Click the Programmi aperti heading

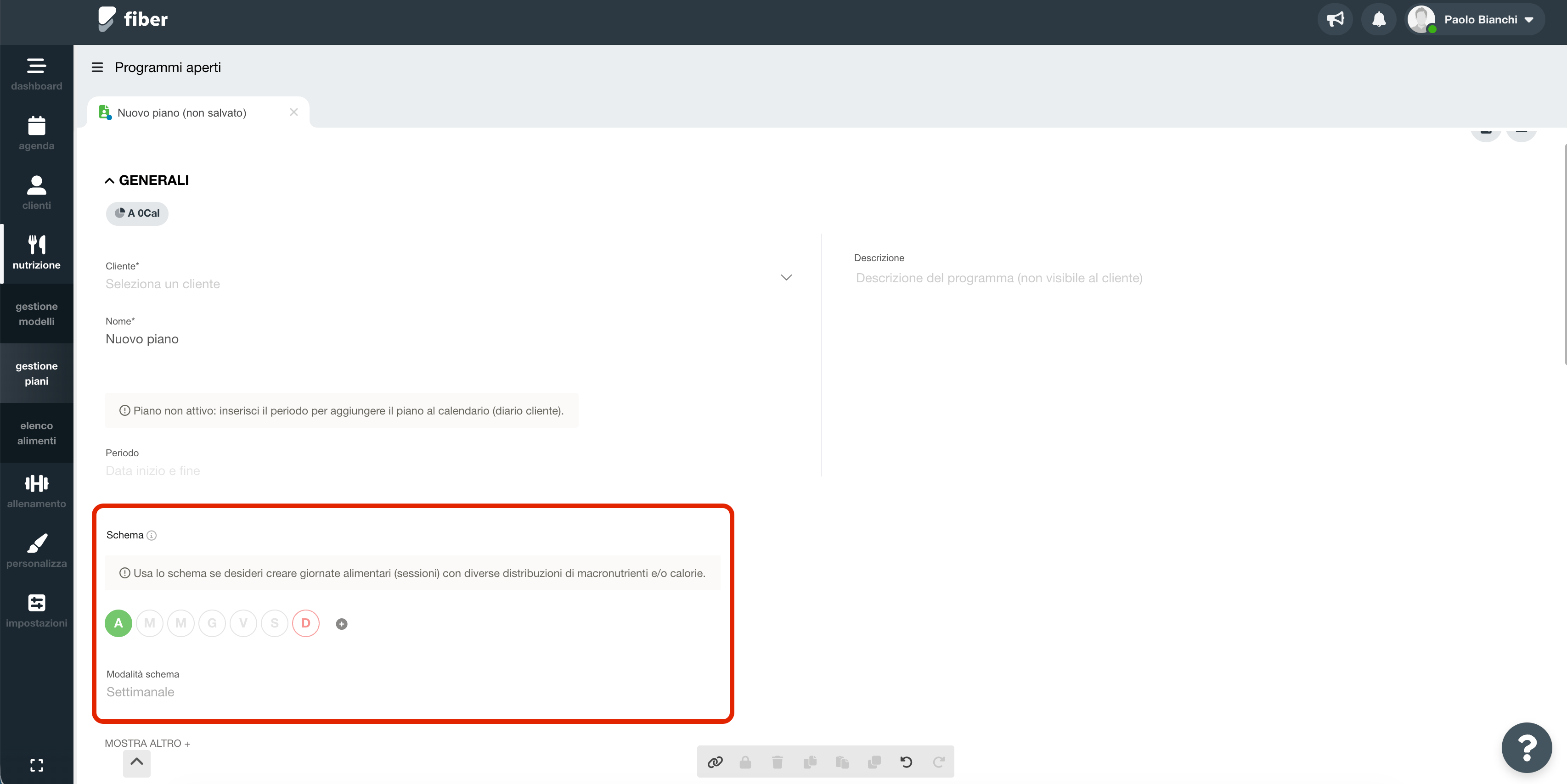point(168,67)
